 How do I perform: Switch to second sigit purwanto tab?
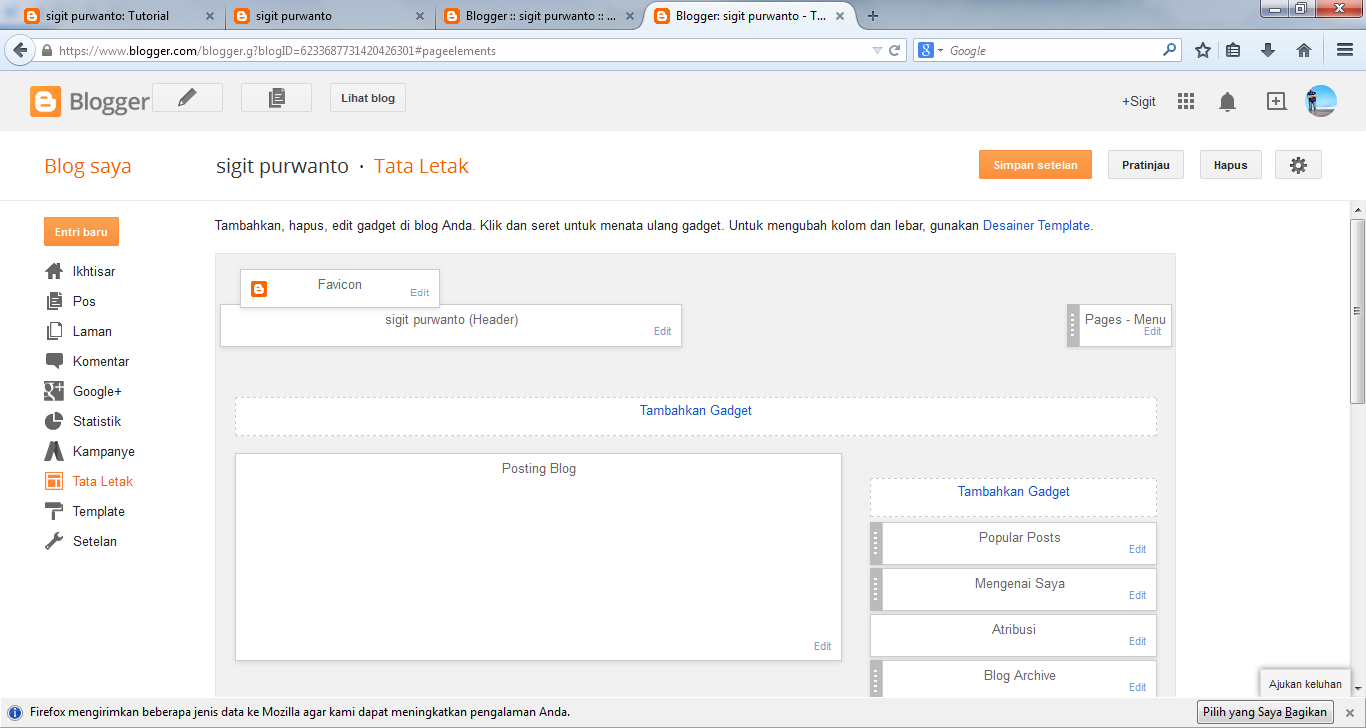pyautogui.click(x=328, y=16)
